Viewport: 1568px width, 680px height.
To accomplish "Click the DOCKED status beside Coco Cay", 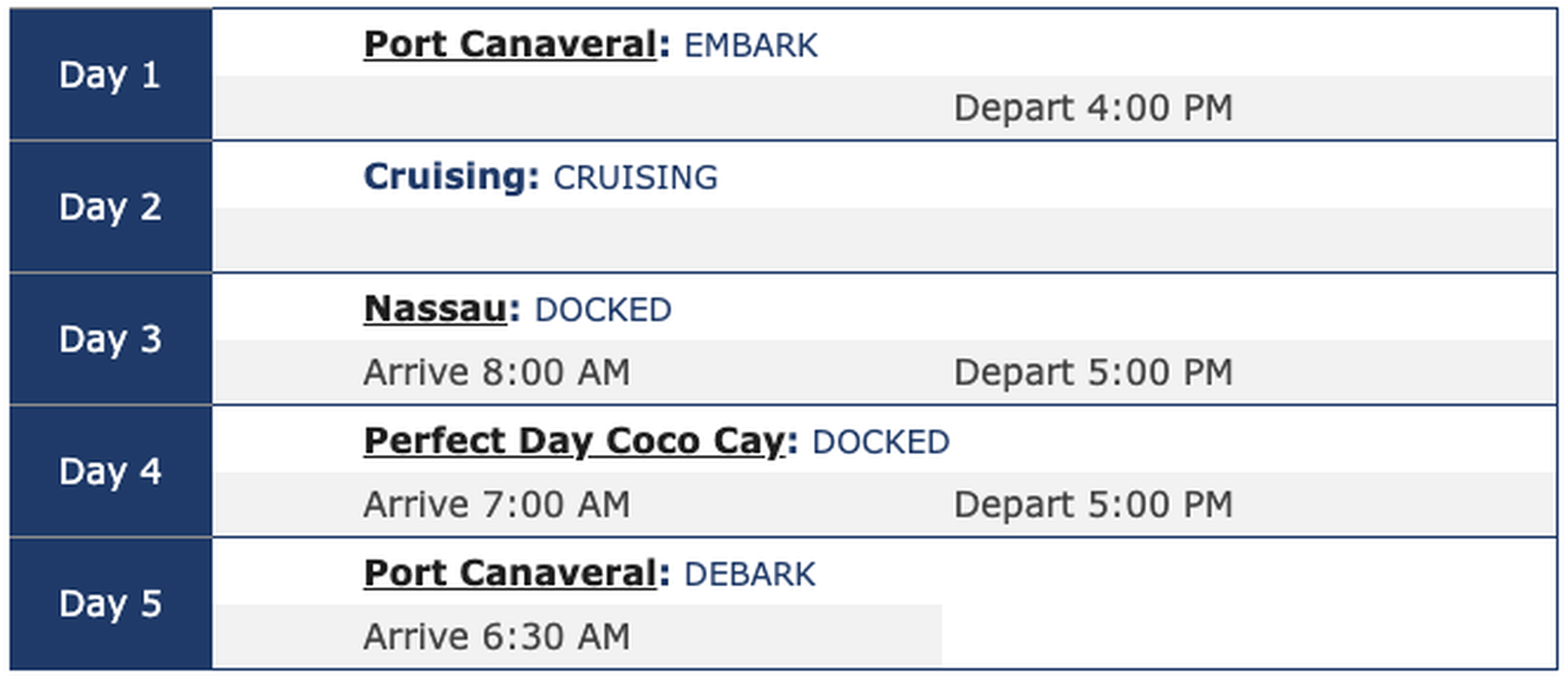I will coord(881,443).
